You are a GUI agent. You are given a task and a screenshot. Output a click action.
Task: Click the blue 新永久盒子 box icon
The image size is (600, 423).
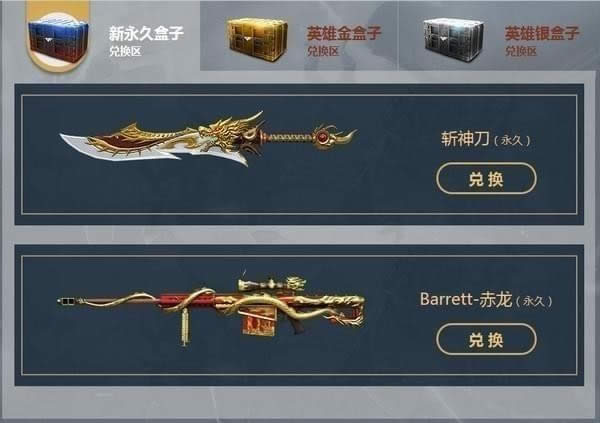[58, 41]
